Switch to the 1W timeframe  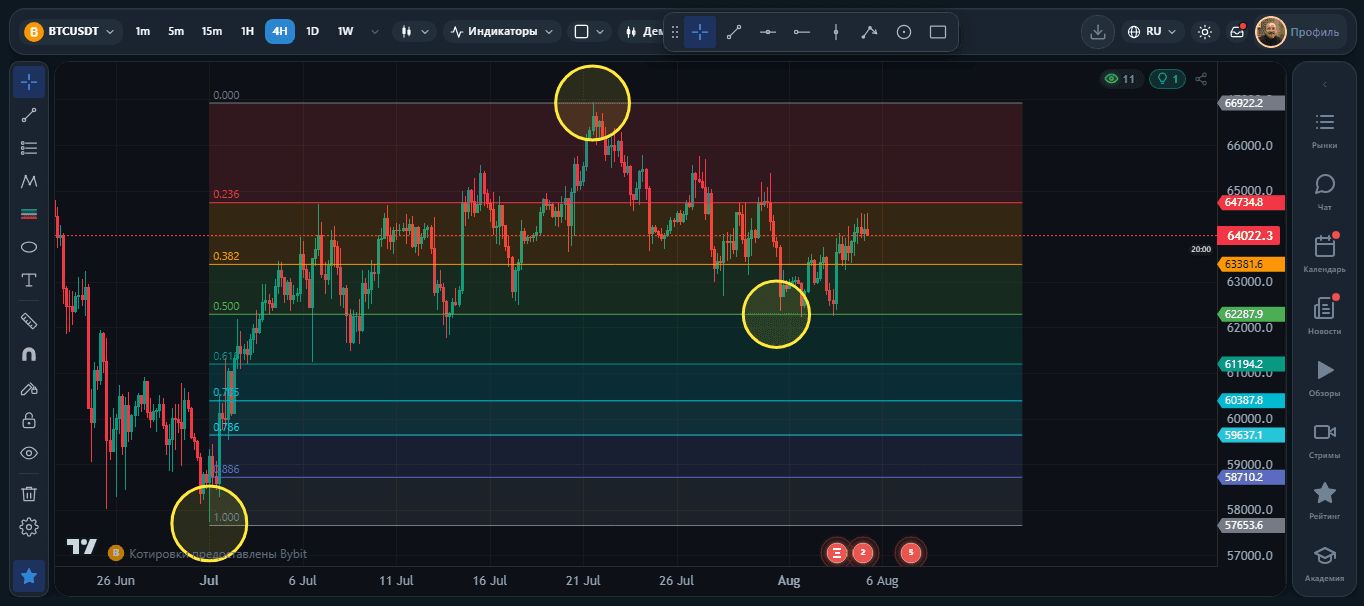click(345, 32)
